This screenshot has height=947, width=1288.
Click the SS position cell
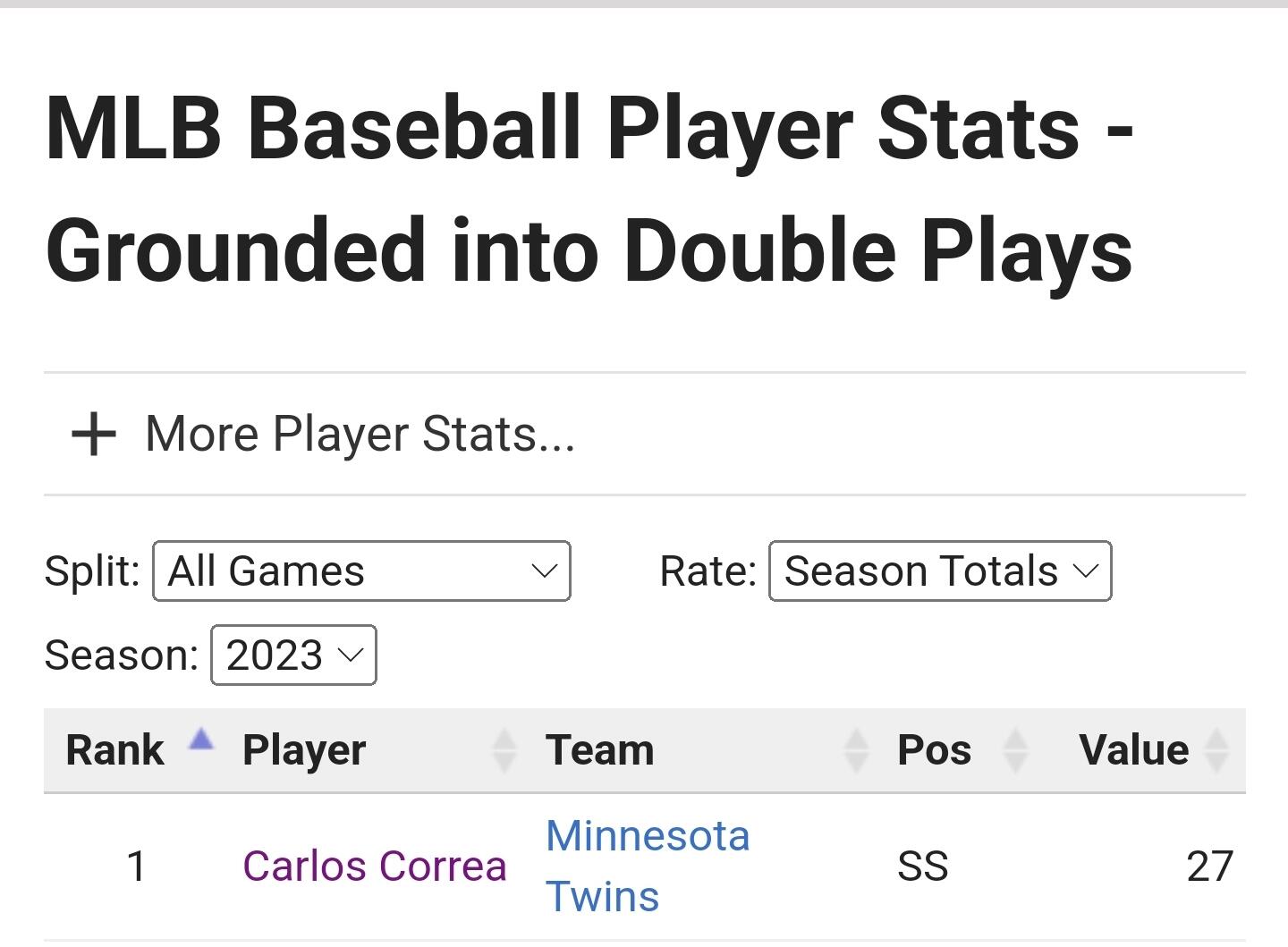[922, 866]
